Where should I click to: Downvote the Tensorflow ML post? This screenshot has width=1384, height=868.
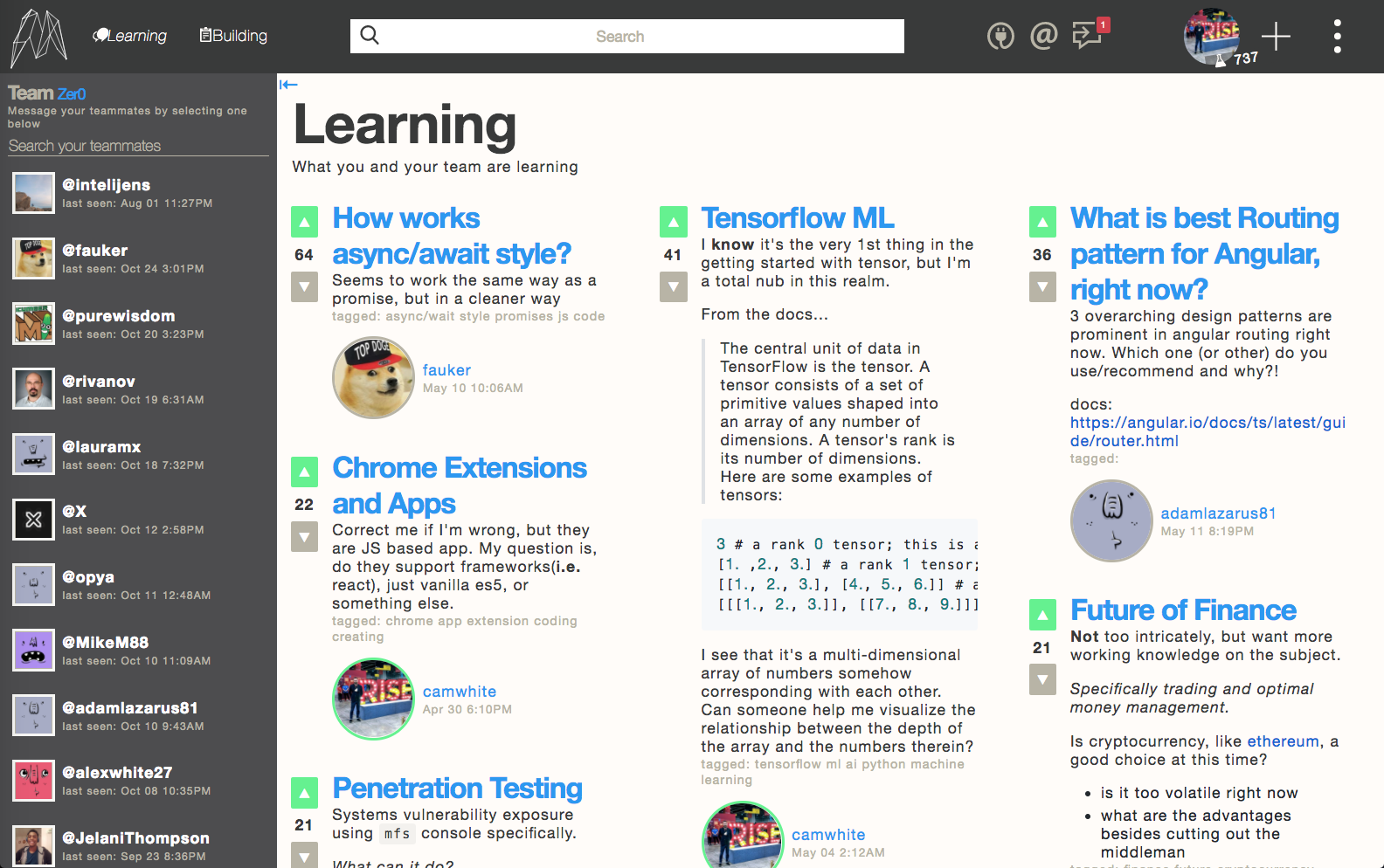pos(673,286)
